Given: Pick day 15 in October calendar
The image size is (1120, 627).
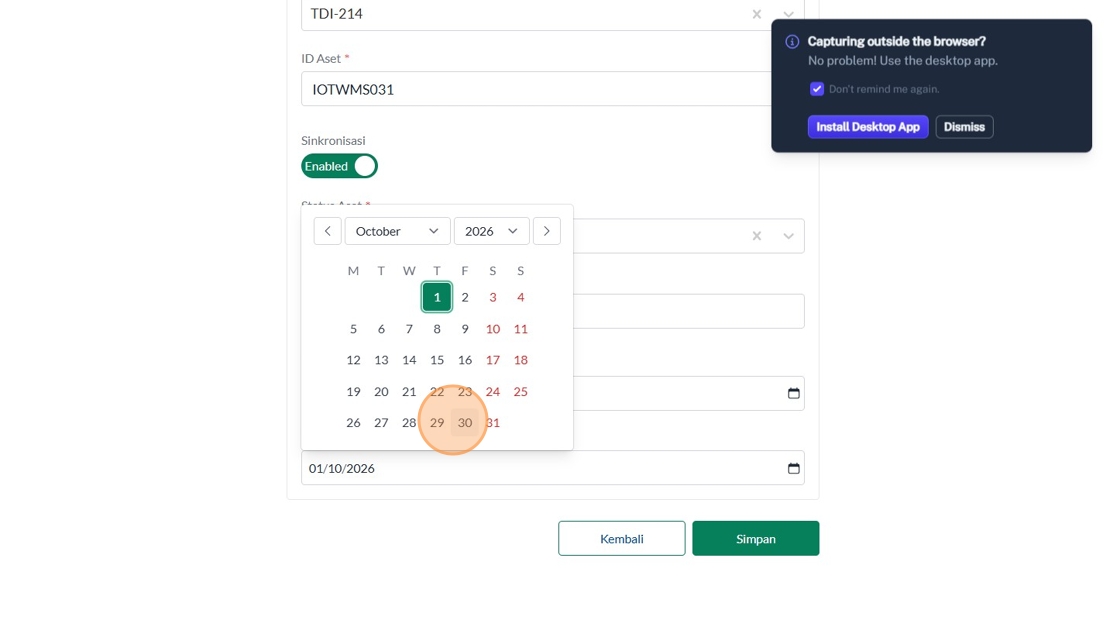Looking at the screenshot, I should tap(437, 360).
